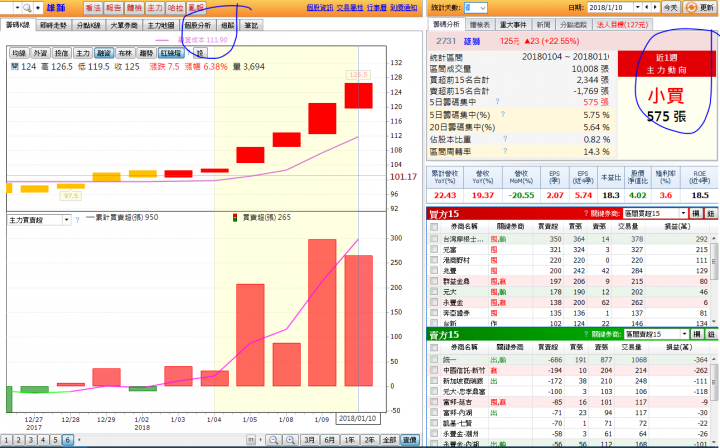This screenshot has height=448, width=720.
Task: Click 橫 button in 買方15 header
Action: click(696, 213)
